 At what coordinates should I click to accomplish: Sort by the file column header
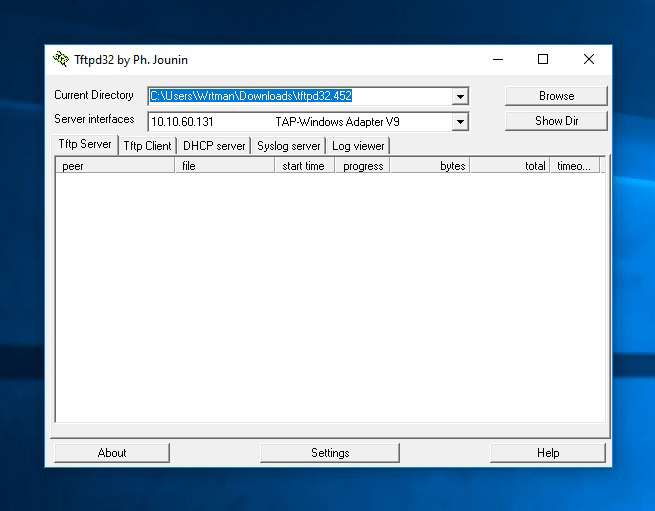pyautogui.click(x=225, y=166)
